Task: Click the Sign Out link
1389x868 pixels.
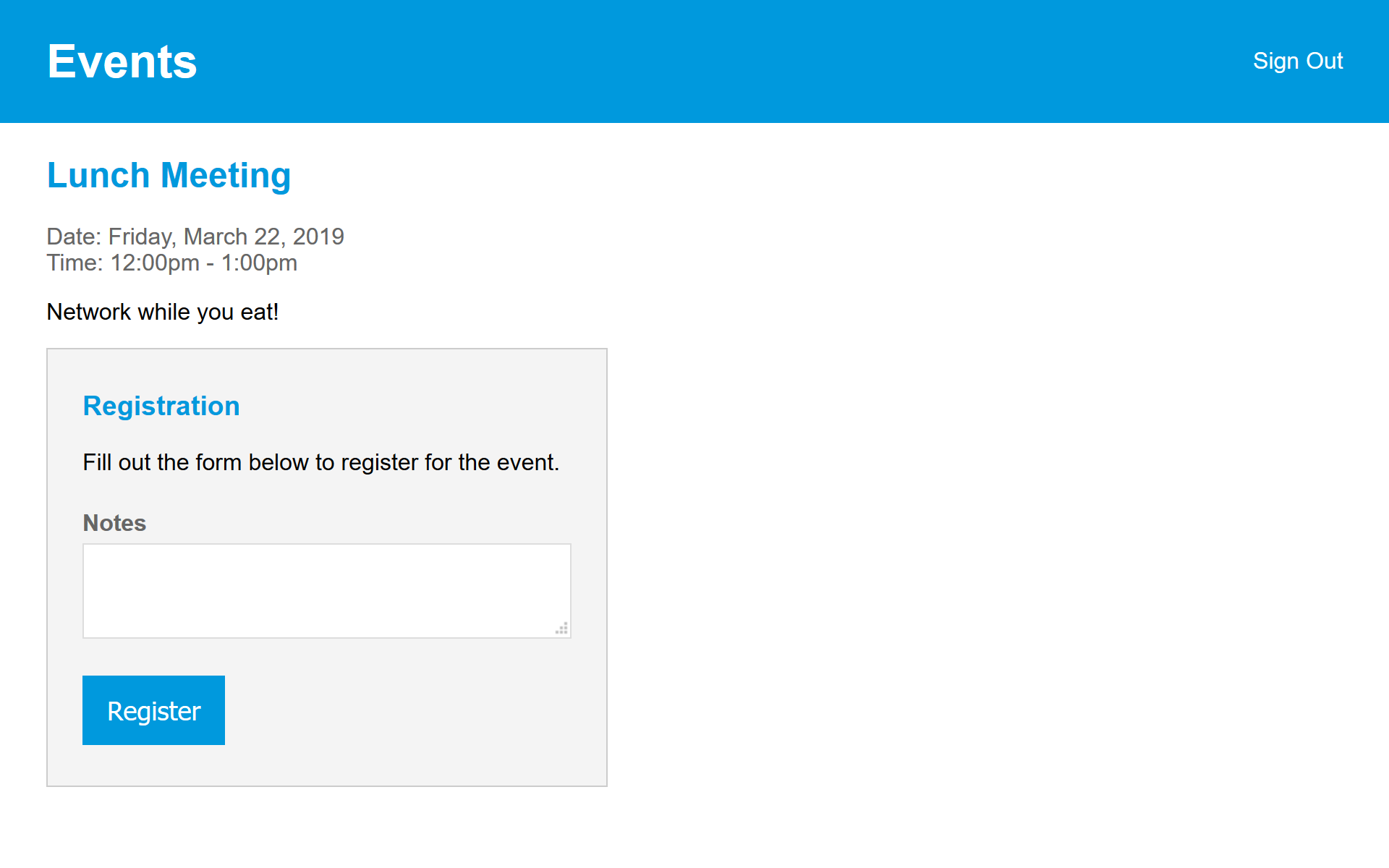Action: [1297, 61]
